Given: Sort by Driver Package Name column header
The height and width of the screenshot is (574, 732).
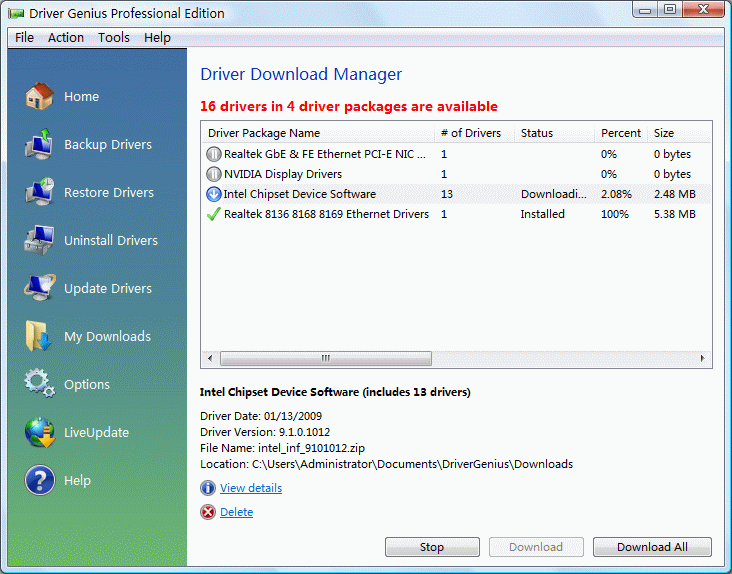Looking at the screenshot, I should point(264,133).
